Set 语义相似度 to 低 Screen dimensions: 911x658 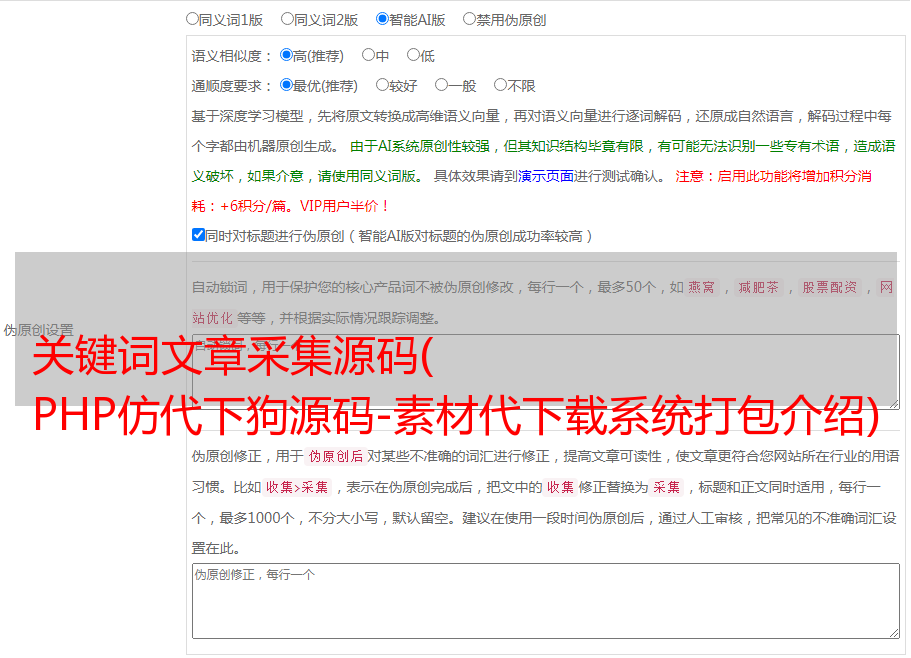tap(414, 55)
